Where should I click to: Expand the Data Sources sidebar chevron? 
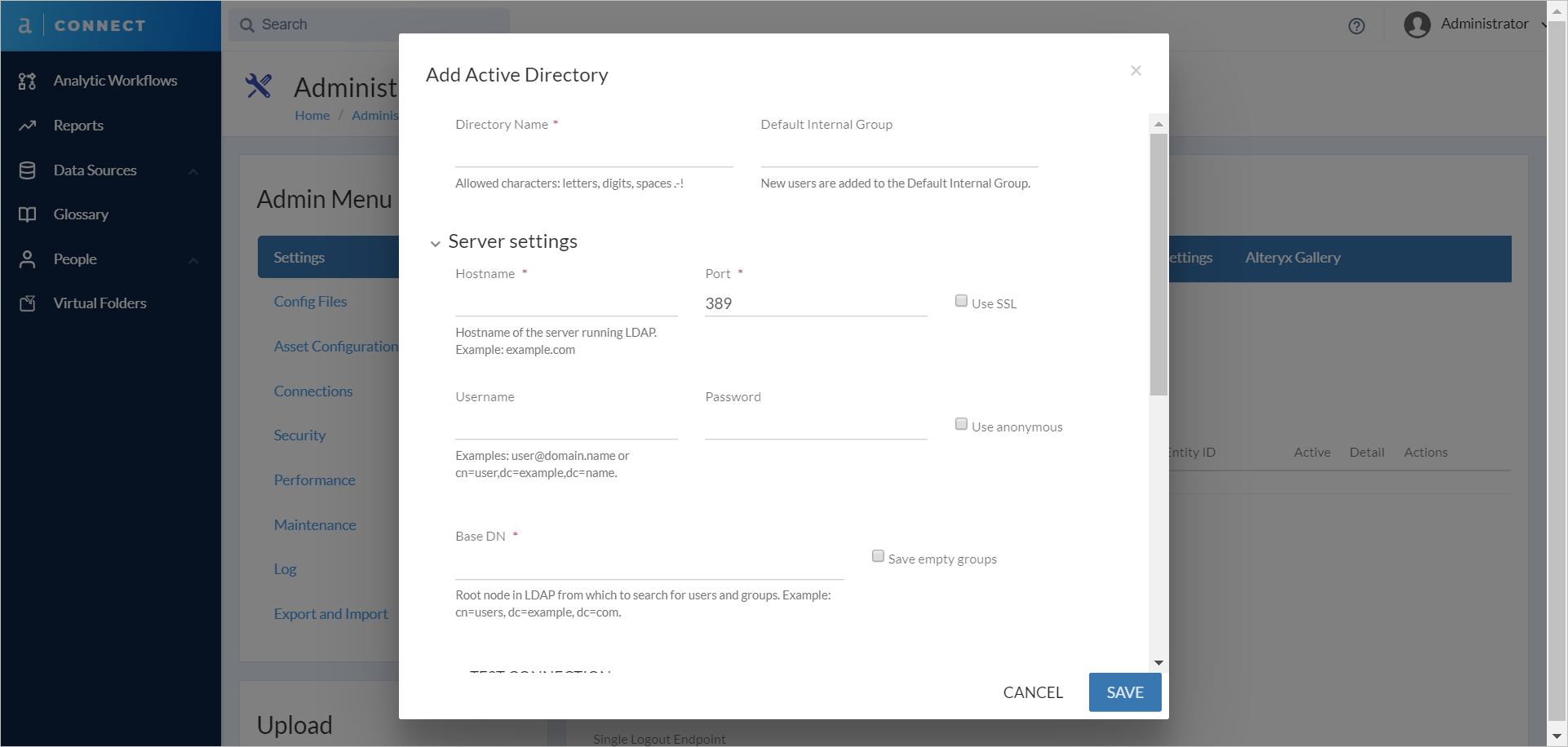(x=193, y=171)
